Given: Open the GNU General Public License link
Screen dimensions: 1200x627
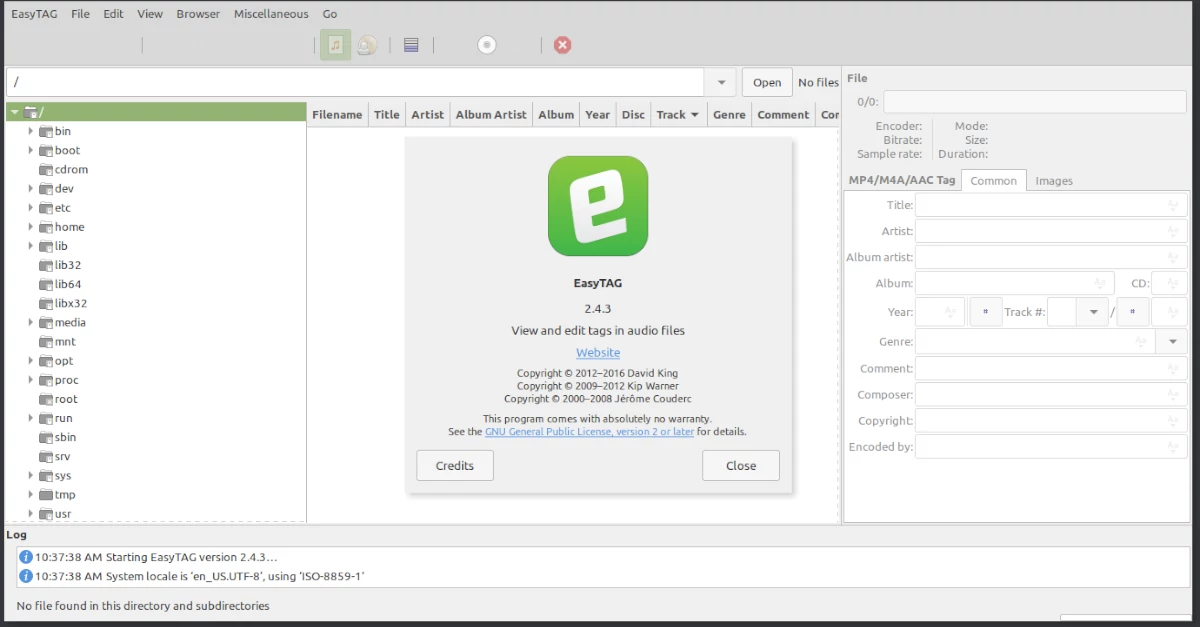Looking at the screenshot, I should [x=590, y=432].
